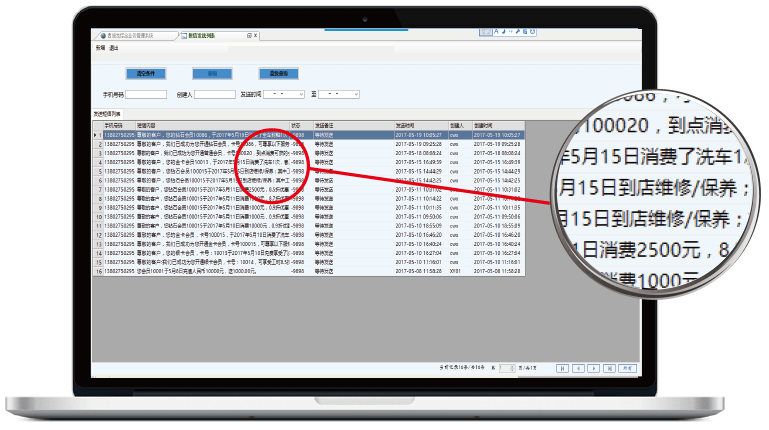Go to the next page of results

point(595,369)
